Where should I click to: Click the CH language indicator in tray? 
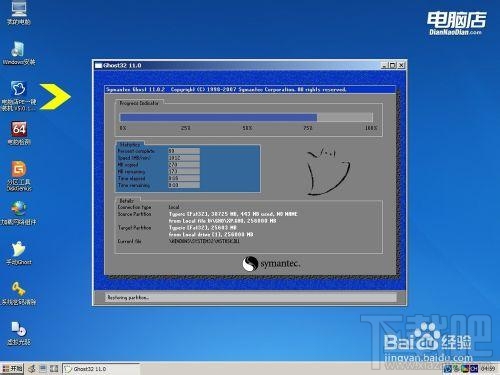474,369
